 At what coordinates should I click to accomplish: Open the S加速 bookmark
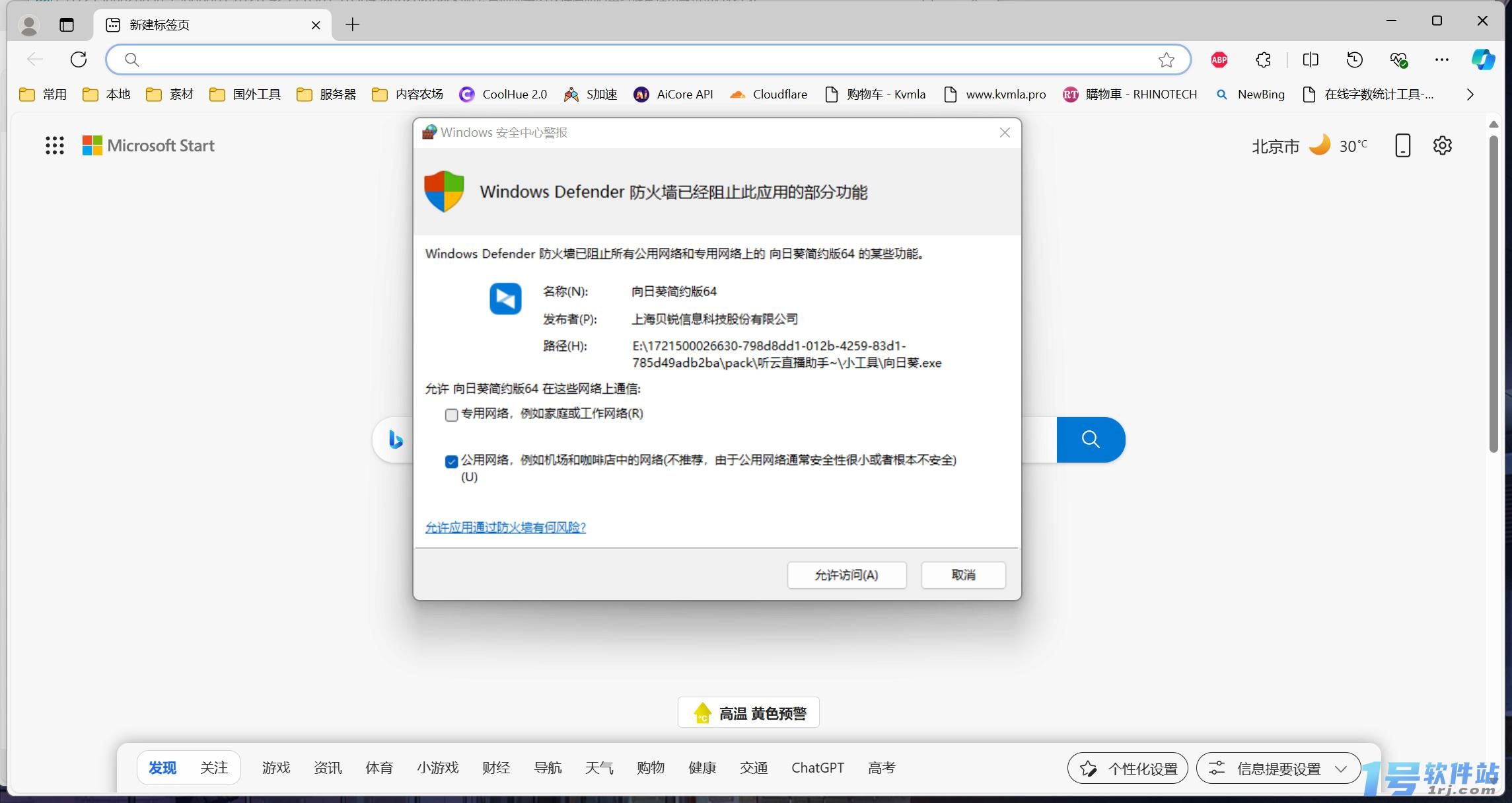[x=591, y=95]
